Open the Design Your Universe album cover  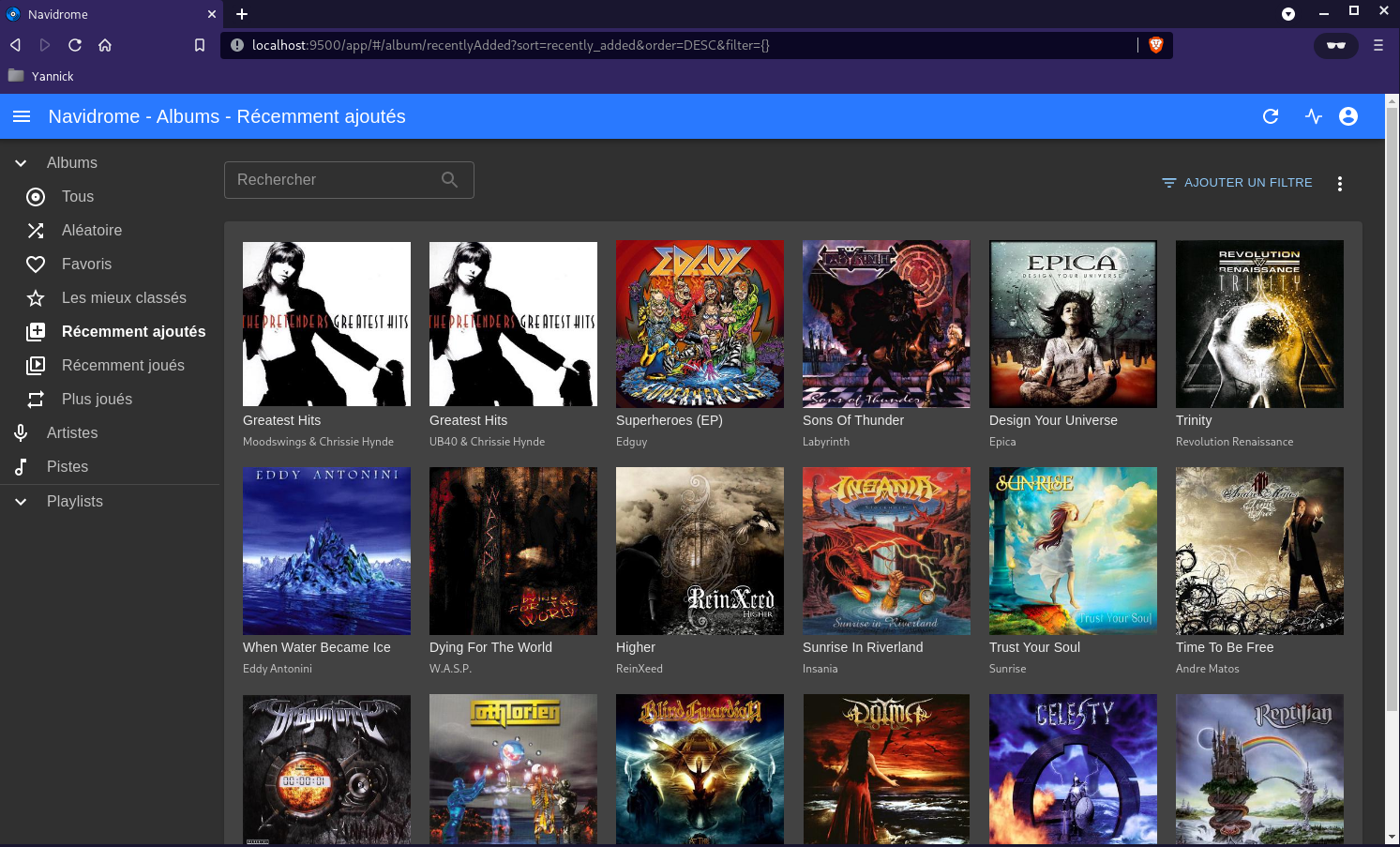(1073, 324)
